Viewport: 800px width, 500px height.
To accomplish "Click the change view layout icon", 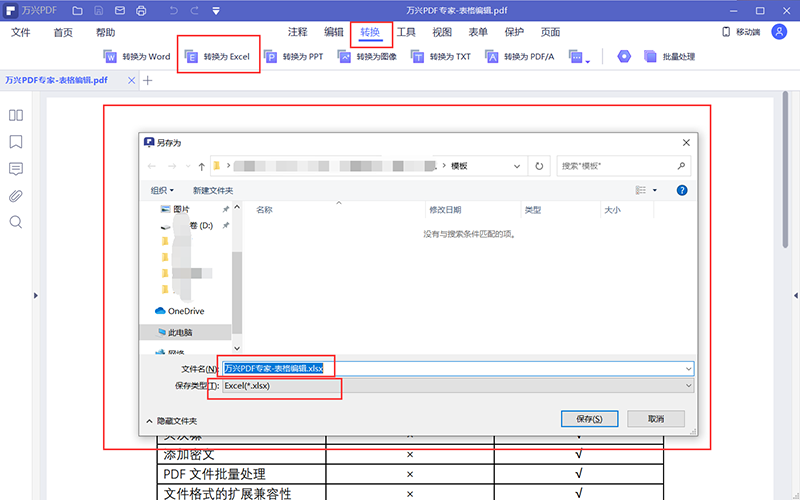I will point(641,190).
